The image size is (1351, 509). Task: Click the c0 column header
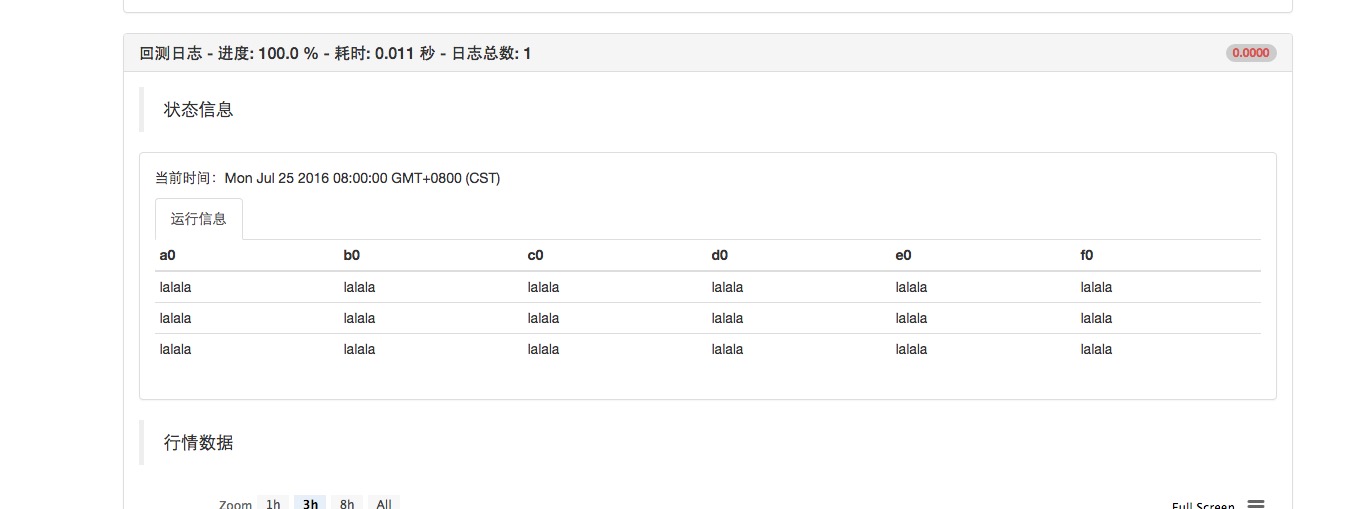click(536, 255)
